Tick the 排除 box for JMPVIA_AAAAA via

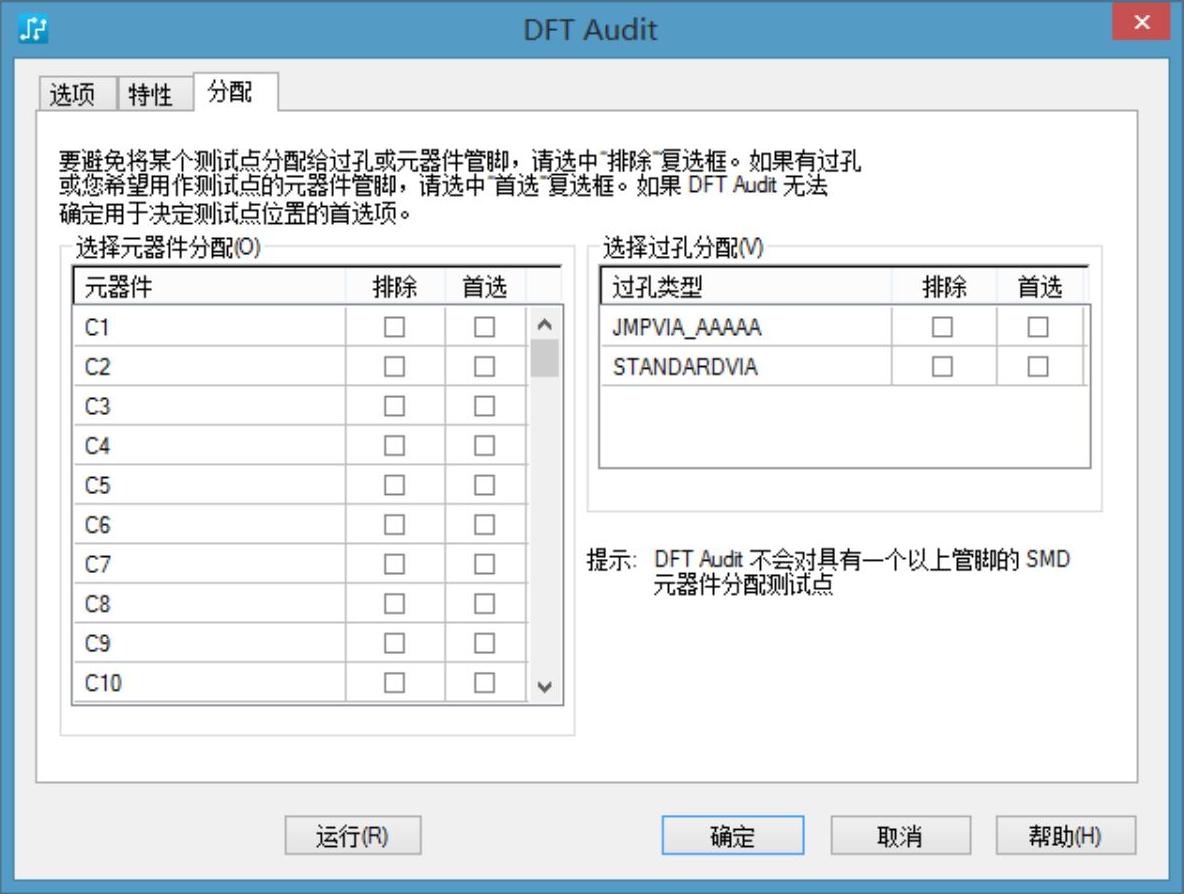click(942, 327)
